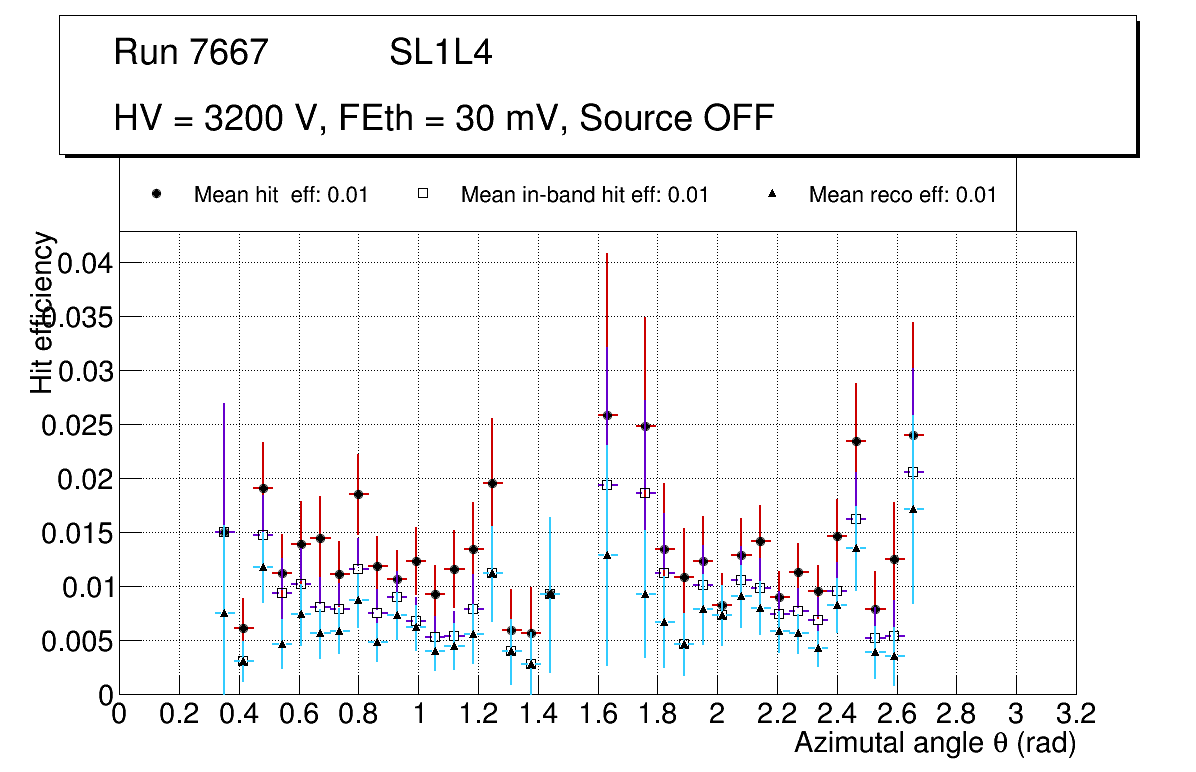Click the 'Azimutal angle θ (rad)' x-axis title
This screenshot has width=1196, height=772.
(x=935, y=743)
